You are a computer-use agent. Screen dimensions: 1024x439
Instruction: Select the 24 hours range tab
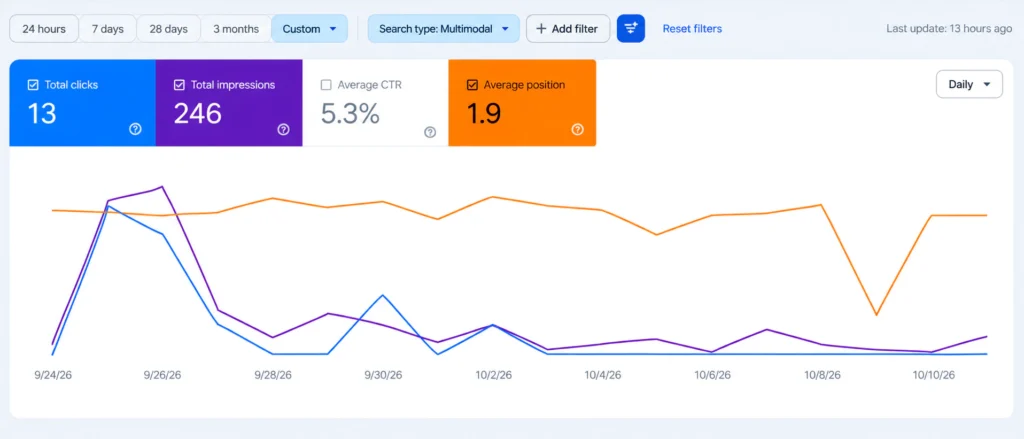click(x=44, y=29)
